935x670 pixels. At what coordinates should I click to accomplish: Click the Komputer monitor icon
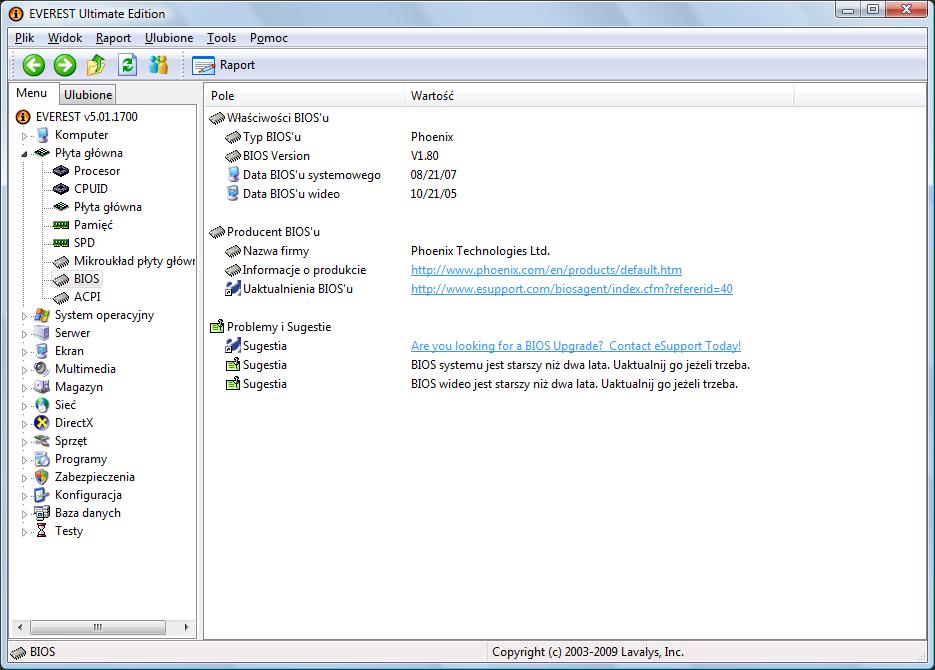42,135
